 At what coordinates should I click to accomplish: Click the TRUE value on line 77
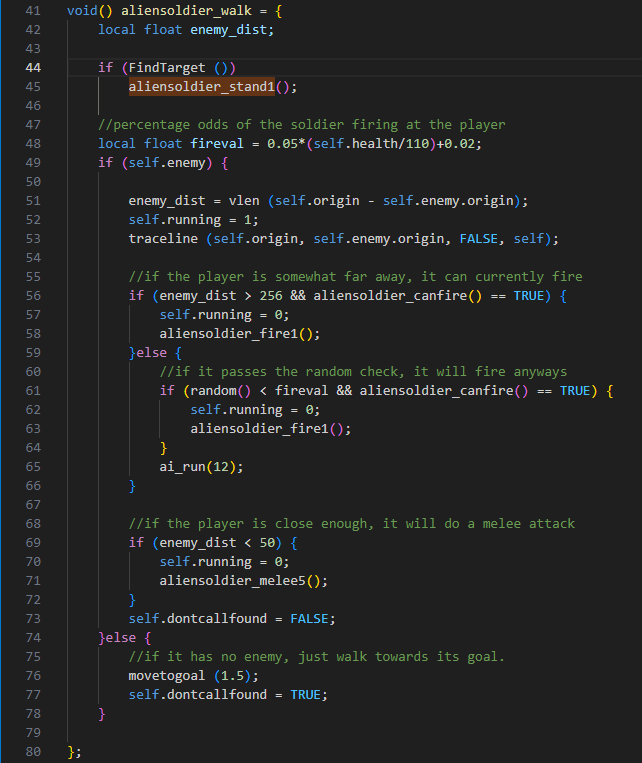click(x=306, y=694)
